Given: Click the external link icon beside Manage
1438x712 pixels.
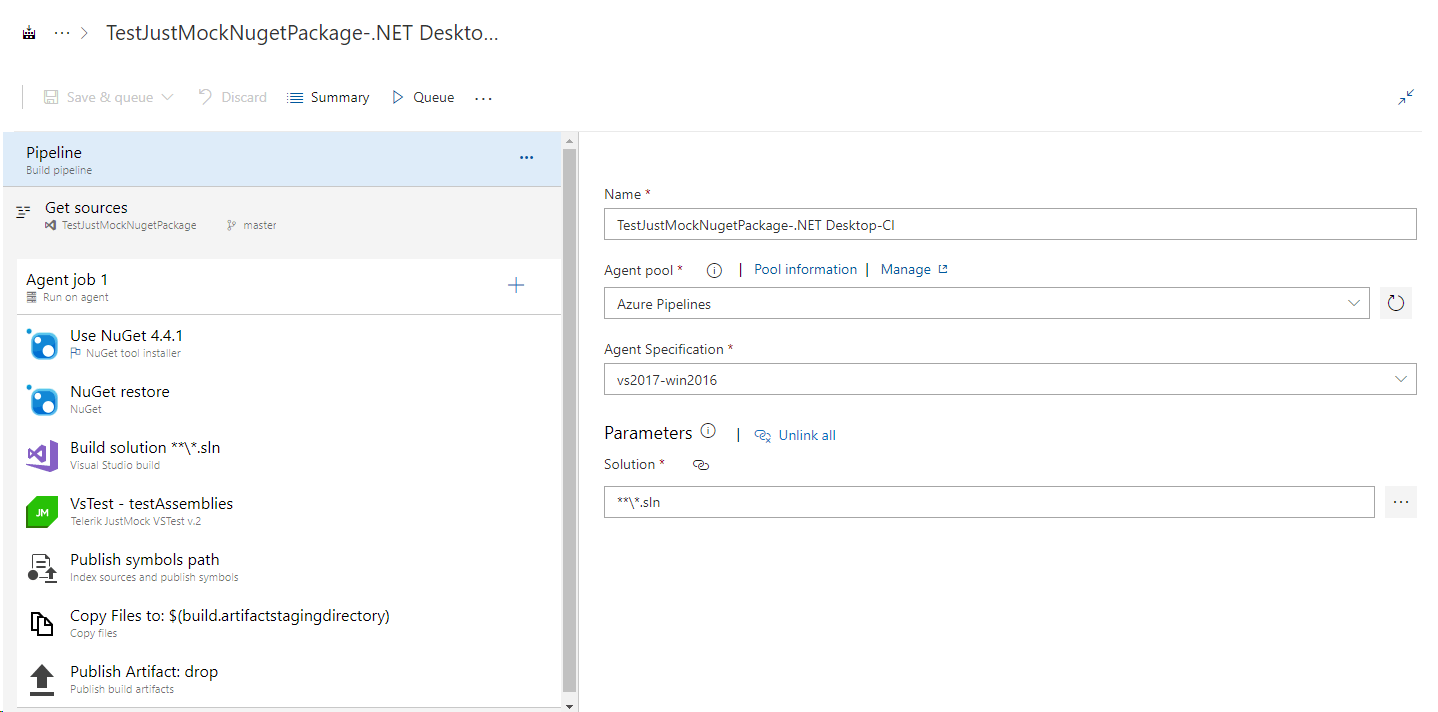Looking at the screenshot, I should 942,269.
